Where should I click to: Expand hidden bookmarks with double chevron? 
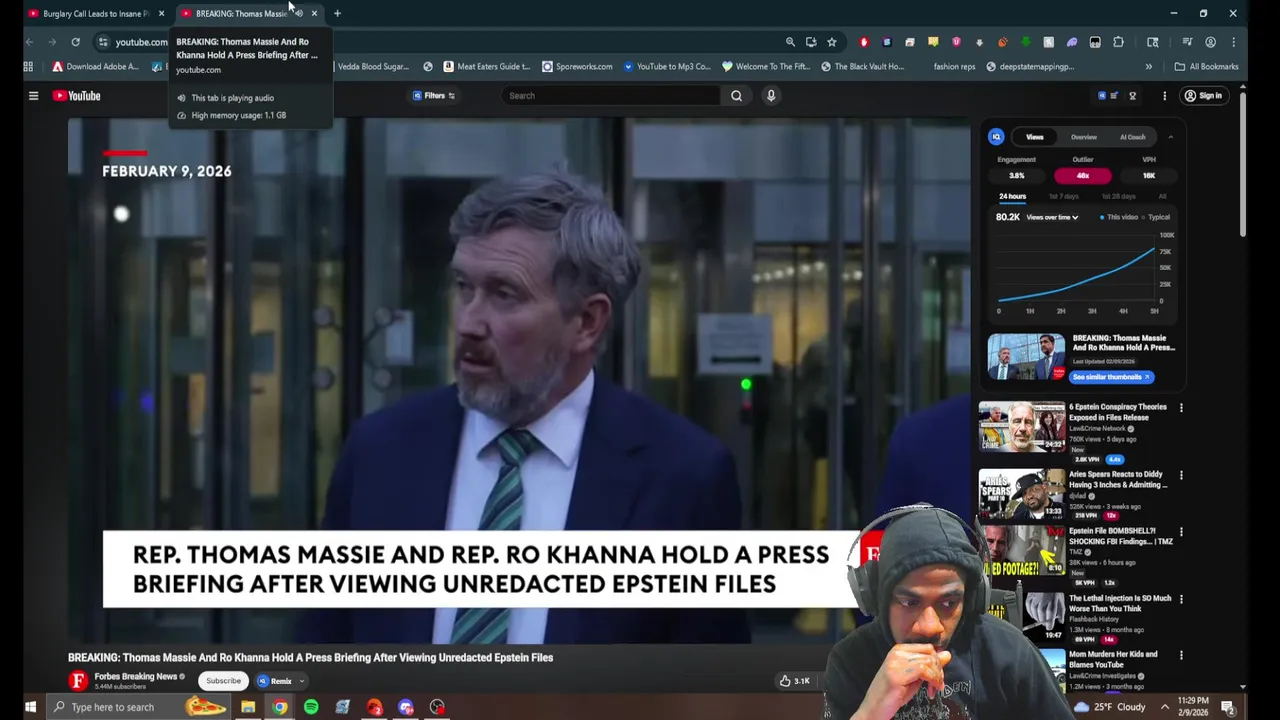click(x=1148, y=67)
